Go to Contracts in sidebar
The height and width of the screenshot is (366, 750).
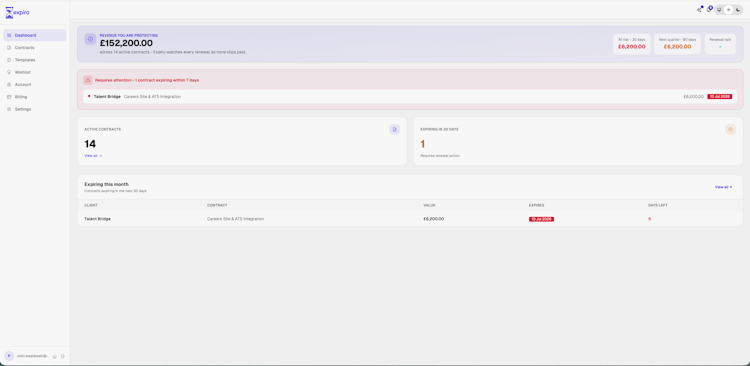click(34, 48)
